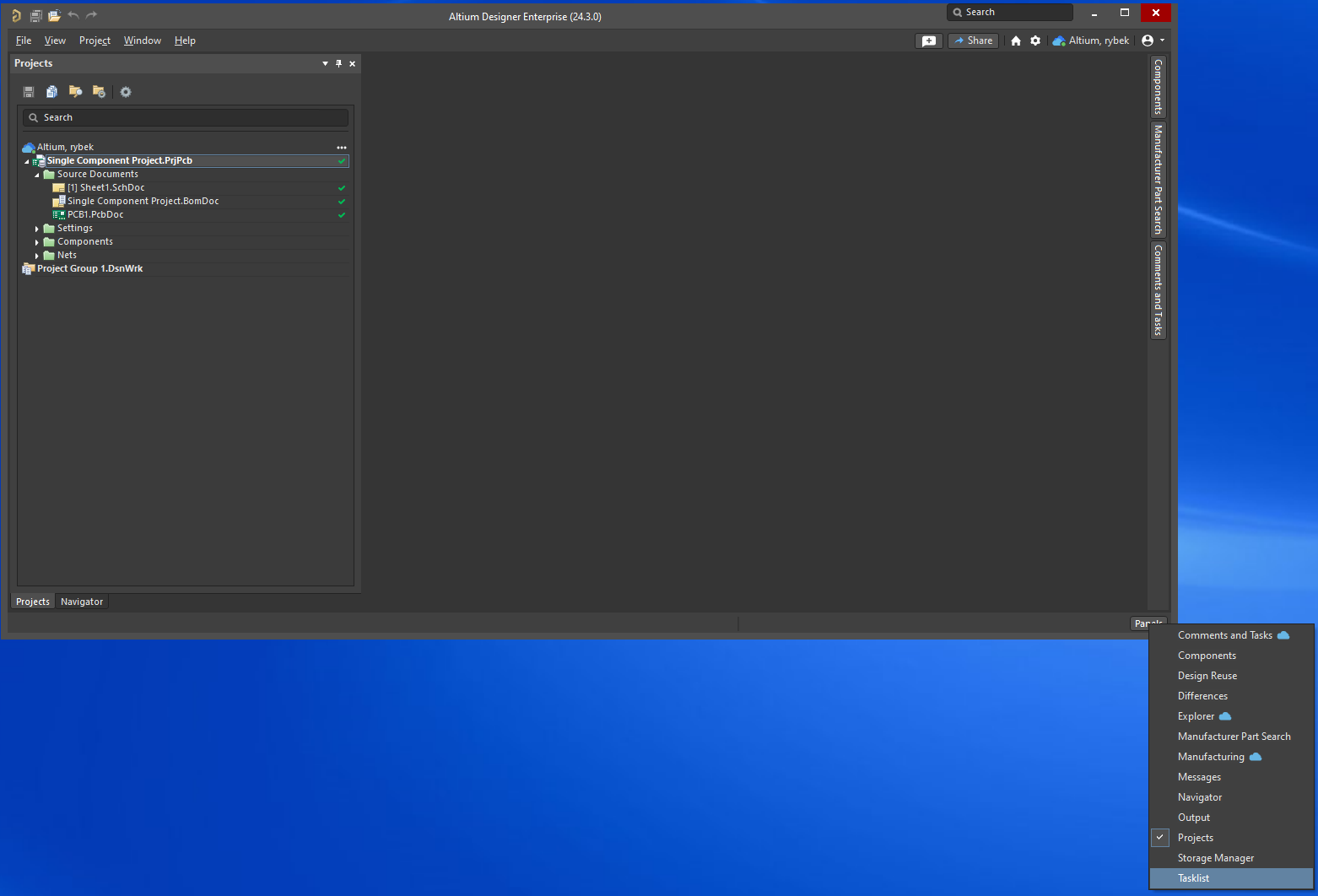Screen dimensions: 1318x896
Task: Click the Projects panel search field
Action: 186,117
